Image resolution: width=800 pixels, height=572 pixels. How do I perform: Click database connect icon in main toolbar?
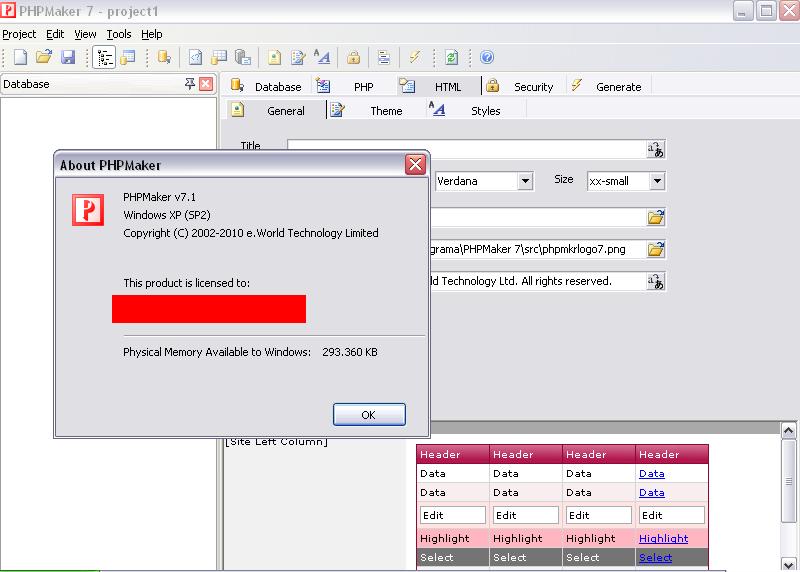pos(164,57)
